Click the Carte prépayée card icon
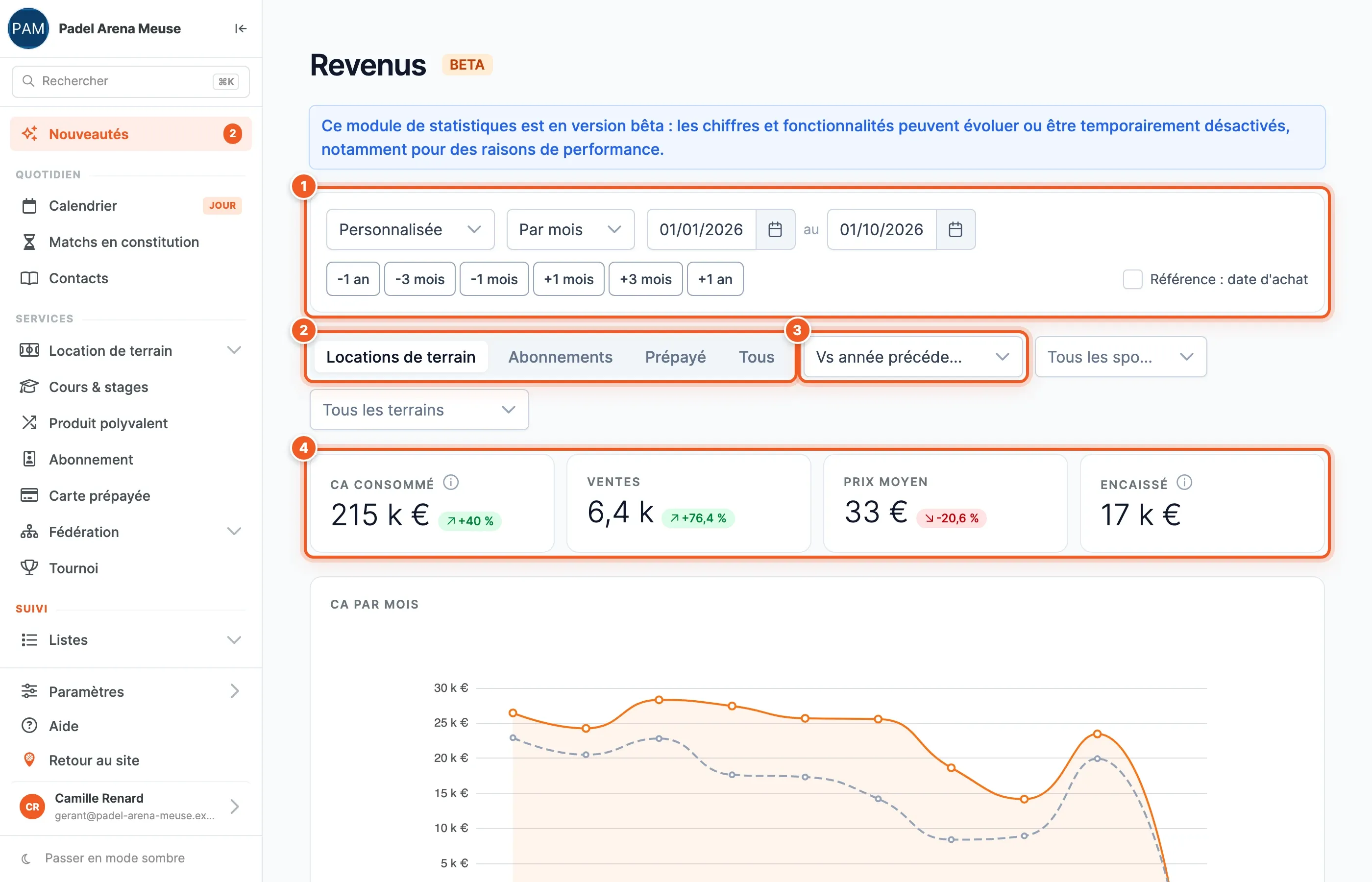This screenshot has width=1372, height=882. (x=29, y=495)
